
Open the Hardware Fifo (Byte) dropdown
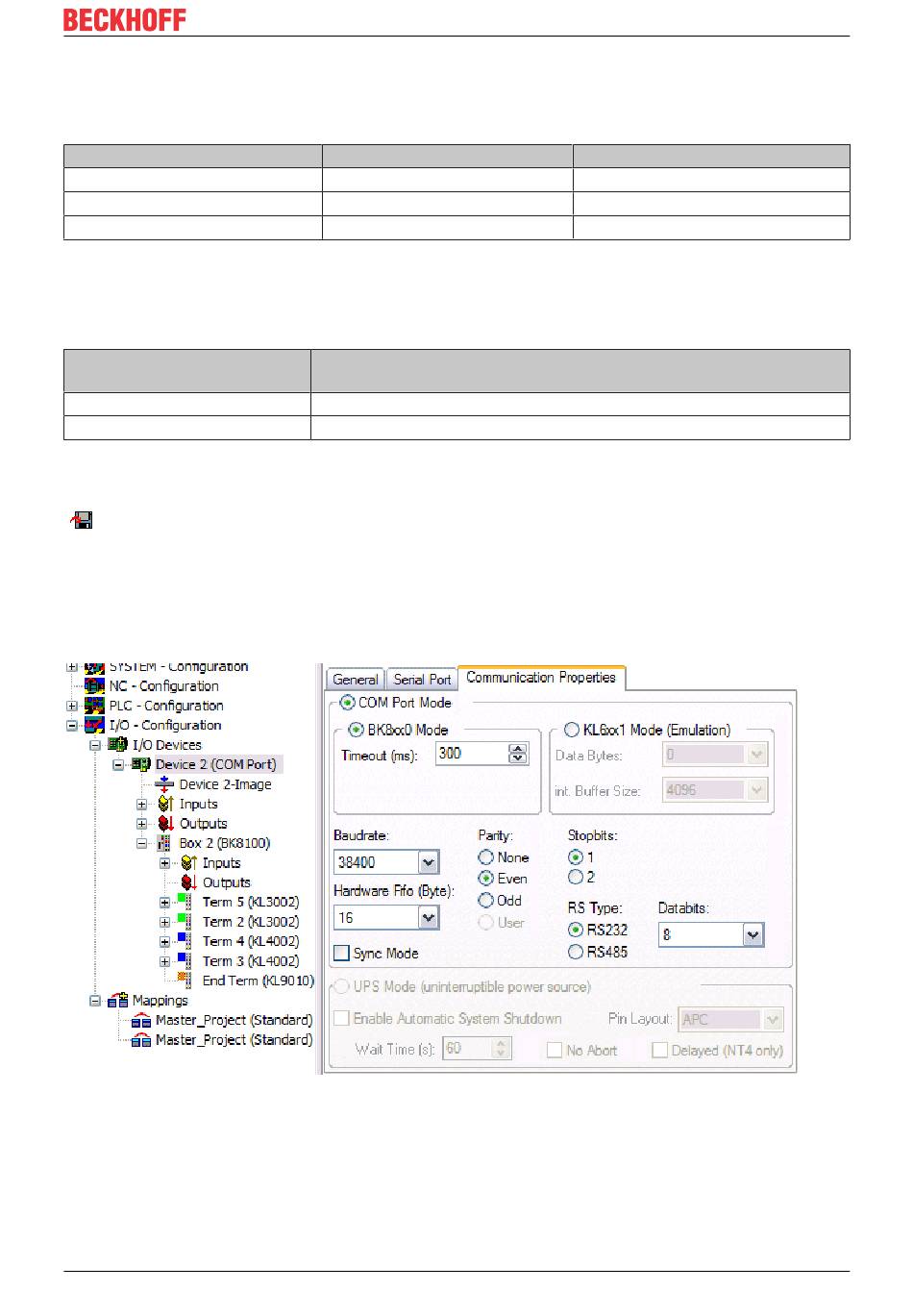429,918
